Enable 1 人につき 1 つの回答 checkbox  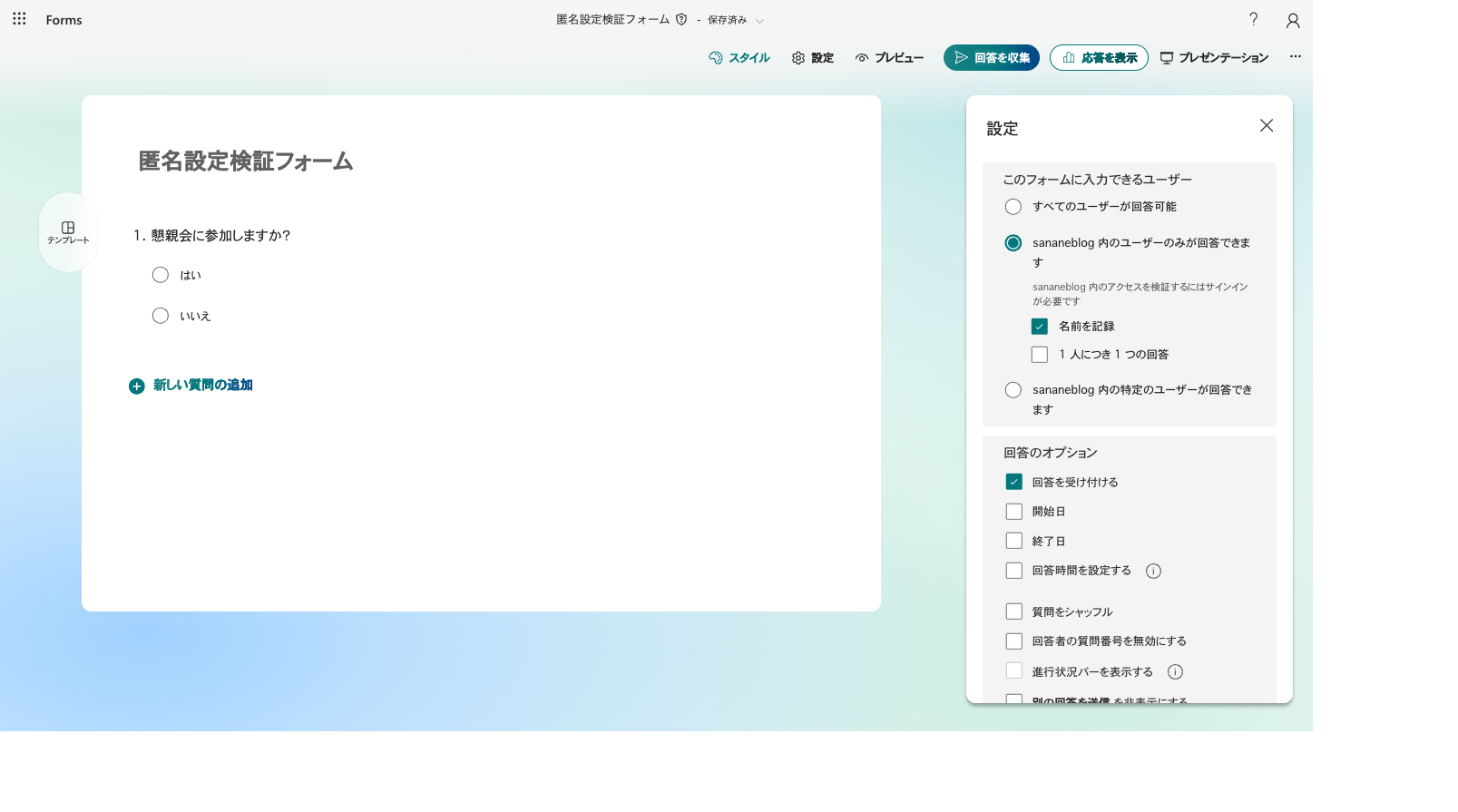1040,355
